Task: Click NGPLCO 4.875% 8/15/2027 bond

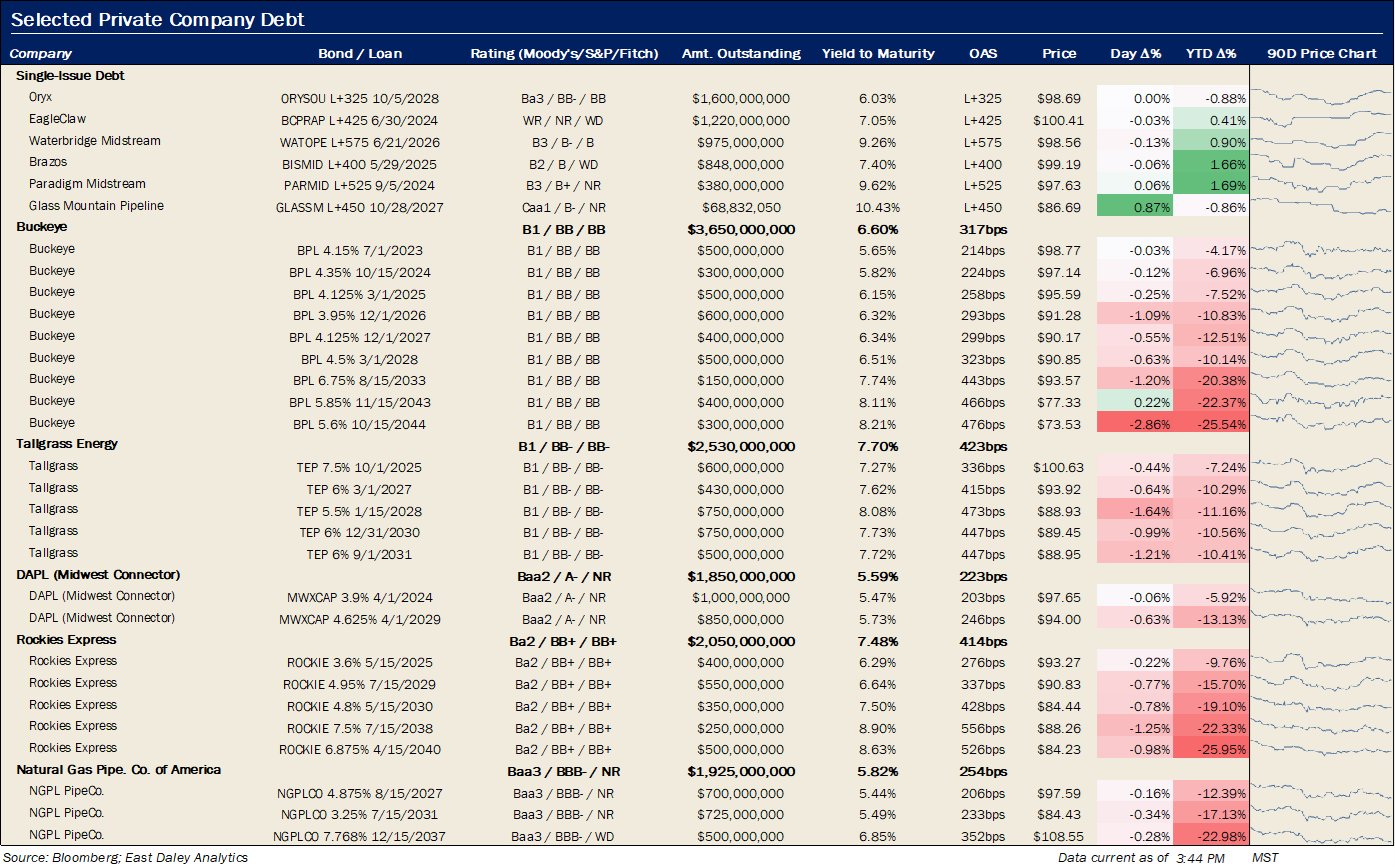Action: tap(360, 793)
